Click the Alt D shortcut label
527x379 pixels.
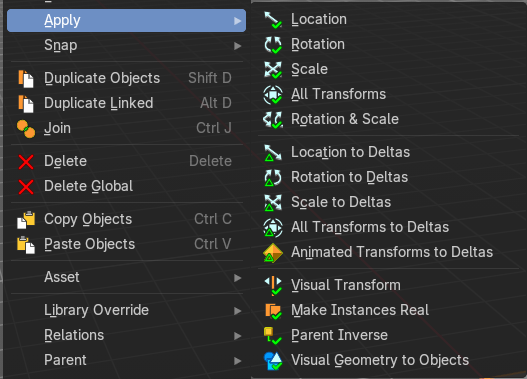(x=216, y=103)
